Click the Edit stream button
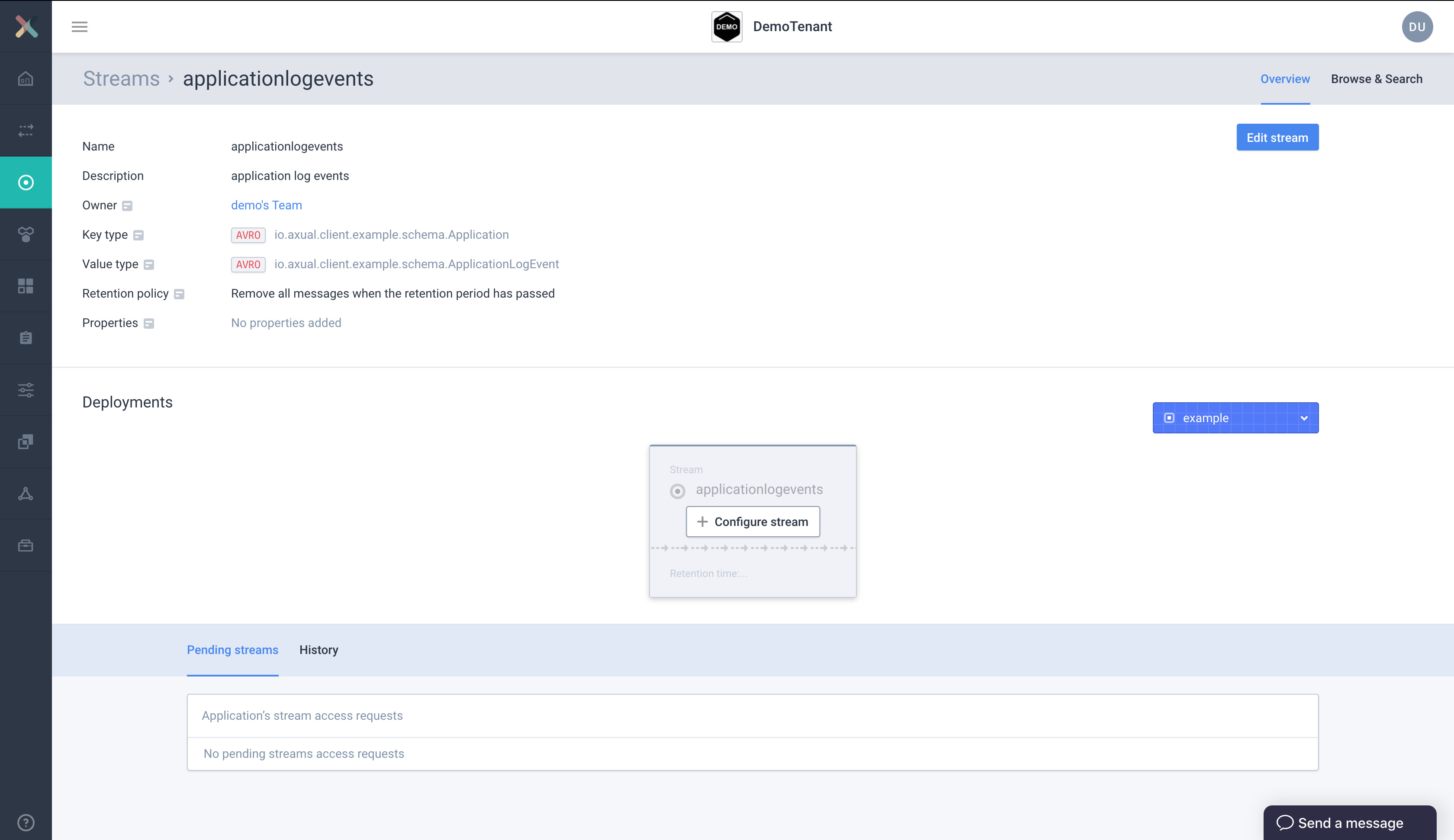The height and width of the screenshot is (840, 1454). click(x=1277, y=137)
